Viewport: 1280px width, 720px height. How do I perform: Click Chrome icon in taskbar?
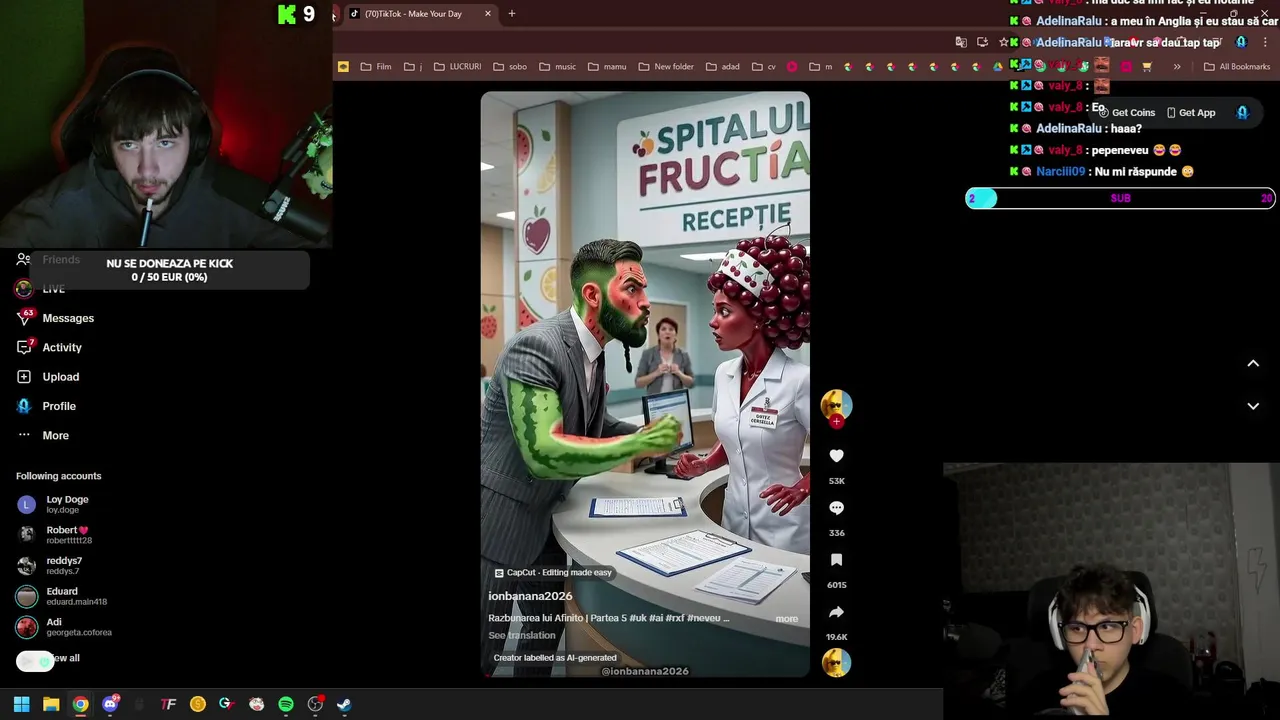coord(80,704)
